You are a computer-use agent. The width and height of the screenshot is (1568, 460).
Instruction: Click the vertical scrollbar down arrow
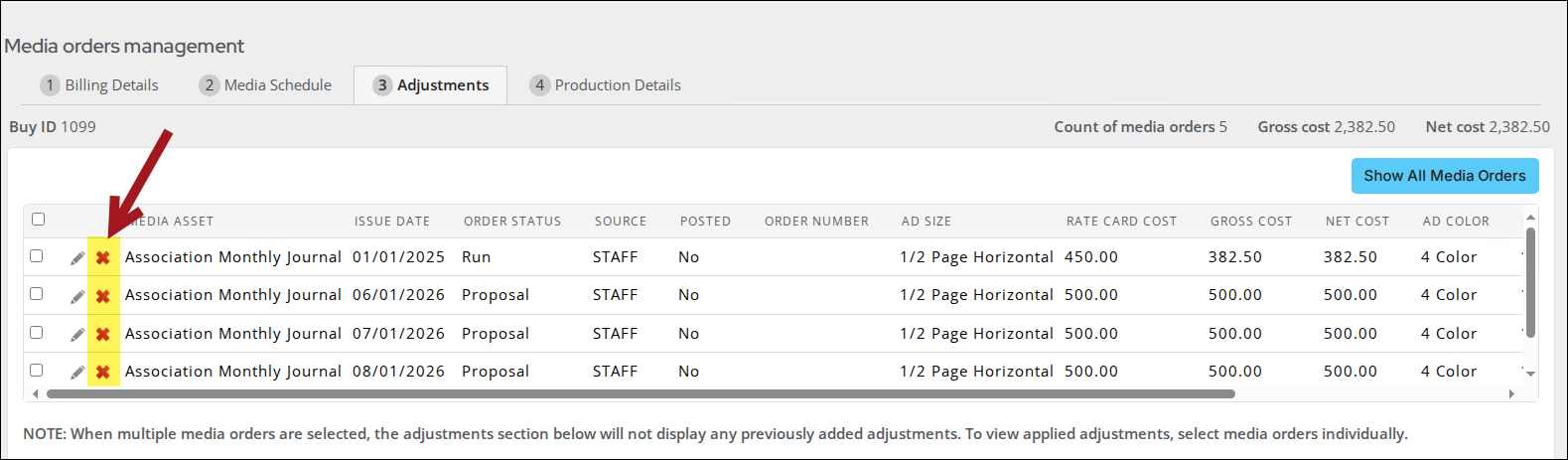point(1530,374)
